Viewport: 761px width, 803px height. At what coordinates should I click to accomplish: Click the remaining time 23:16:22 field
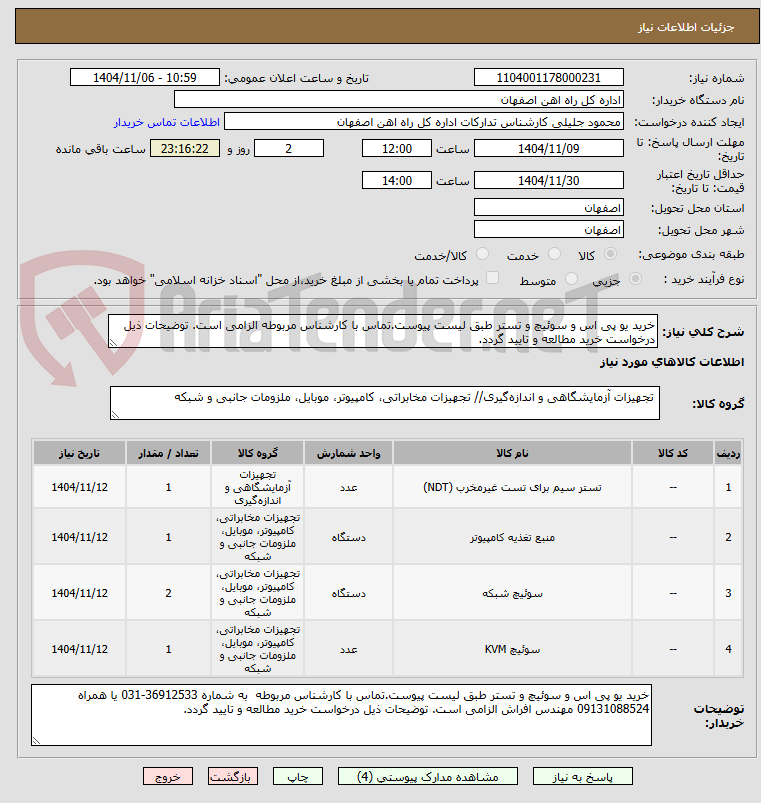(184, 149)
